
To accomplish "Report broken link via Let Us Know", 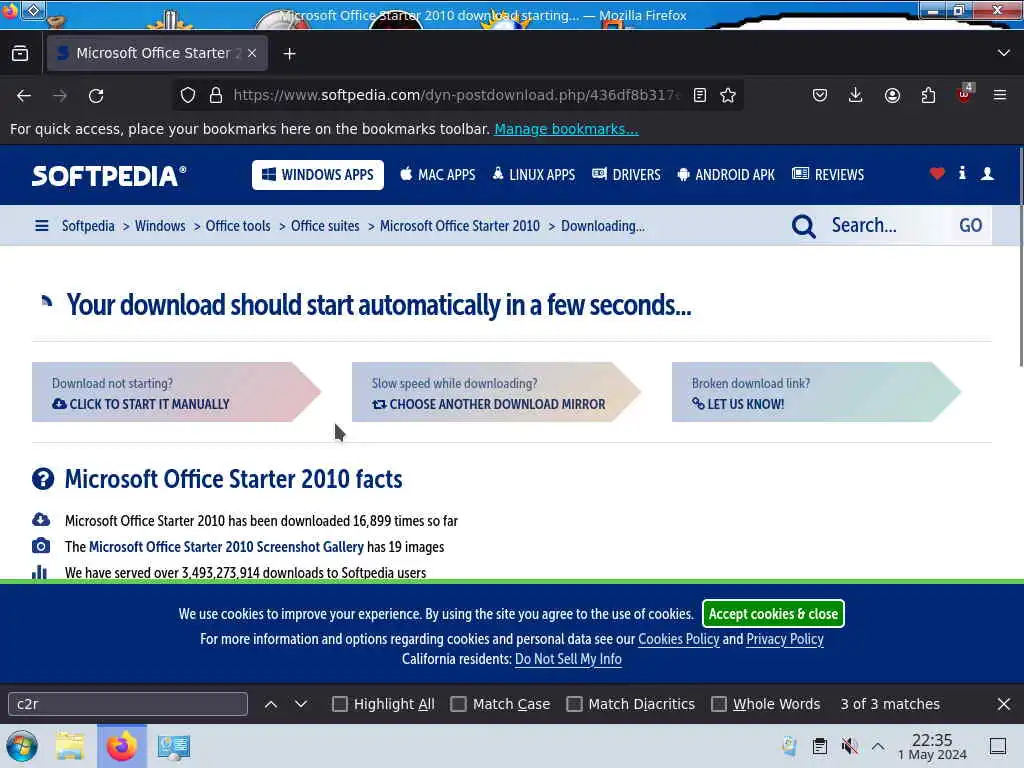I will [x=816, y=392].
